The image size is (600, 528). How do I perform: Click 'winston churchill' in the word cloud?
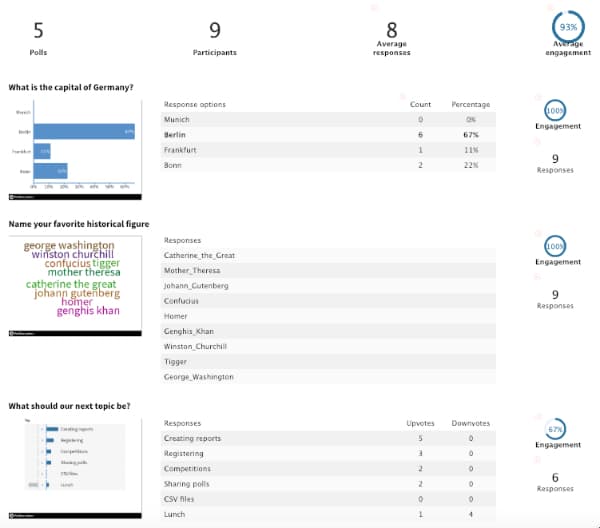[74, 255]
